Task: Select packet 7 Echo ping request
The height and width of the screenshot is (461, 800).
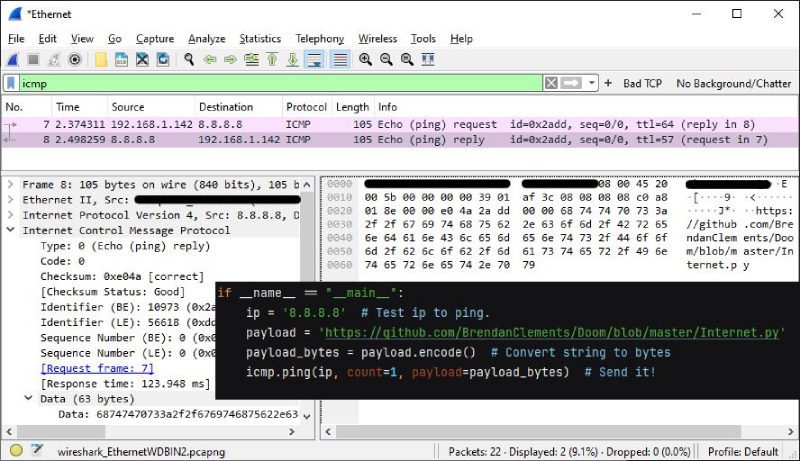Action: [x=400, y=124]
